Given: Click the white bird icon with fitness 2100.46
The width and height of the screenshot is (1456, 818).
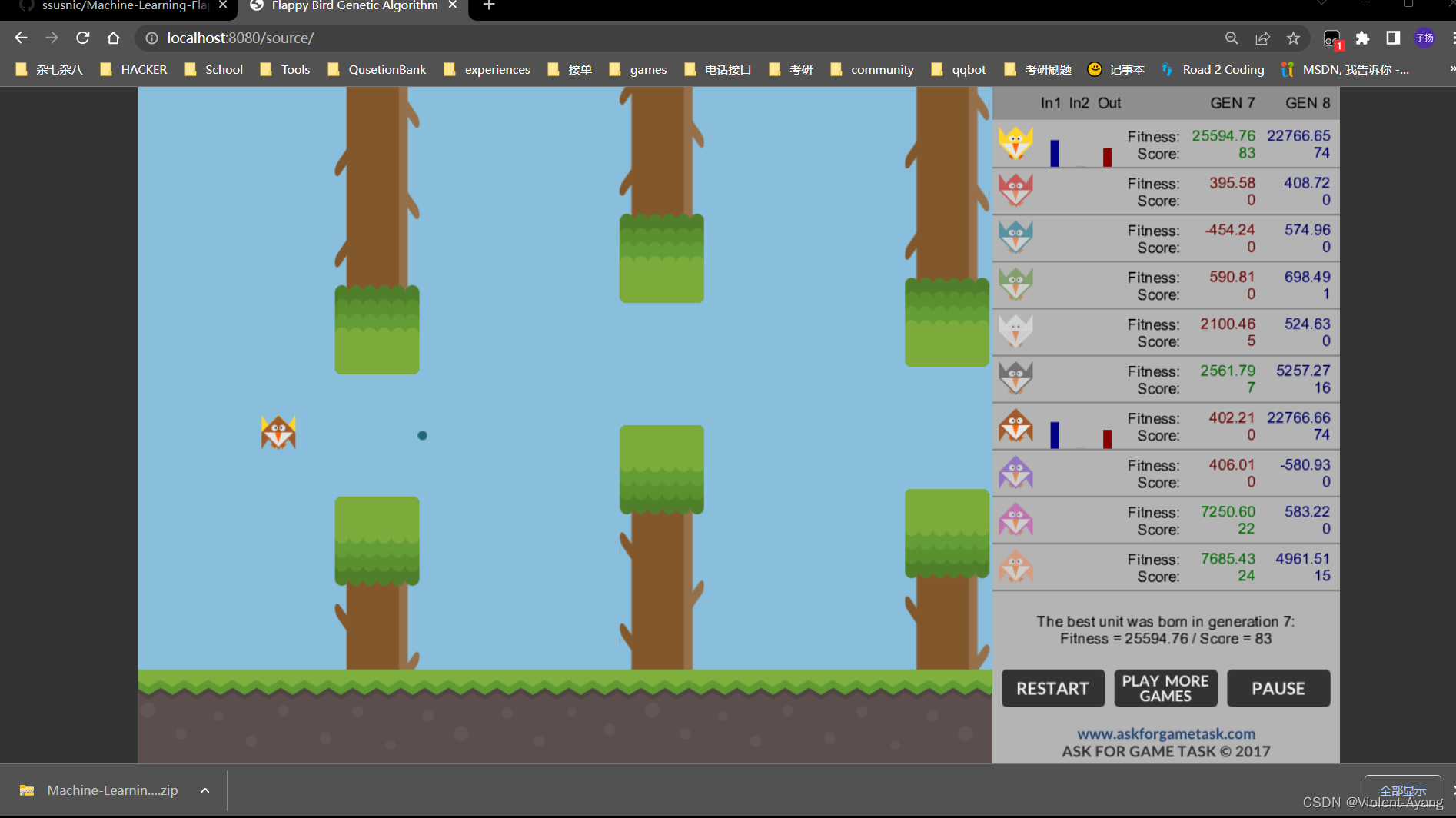Looking at the screenshot, I should [x=1016, y=331].
